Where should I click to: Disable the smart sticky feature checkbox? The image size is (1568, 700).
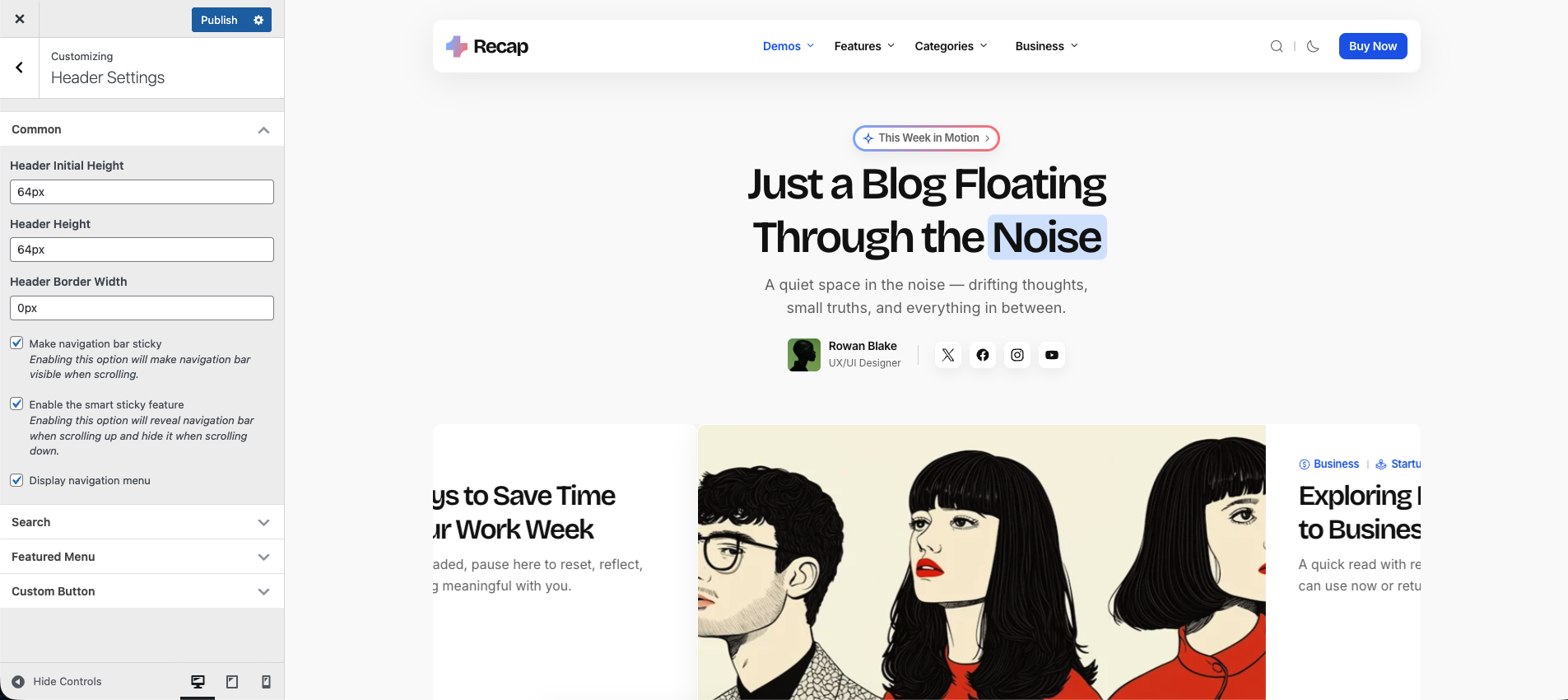coord(16,404)
